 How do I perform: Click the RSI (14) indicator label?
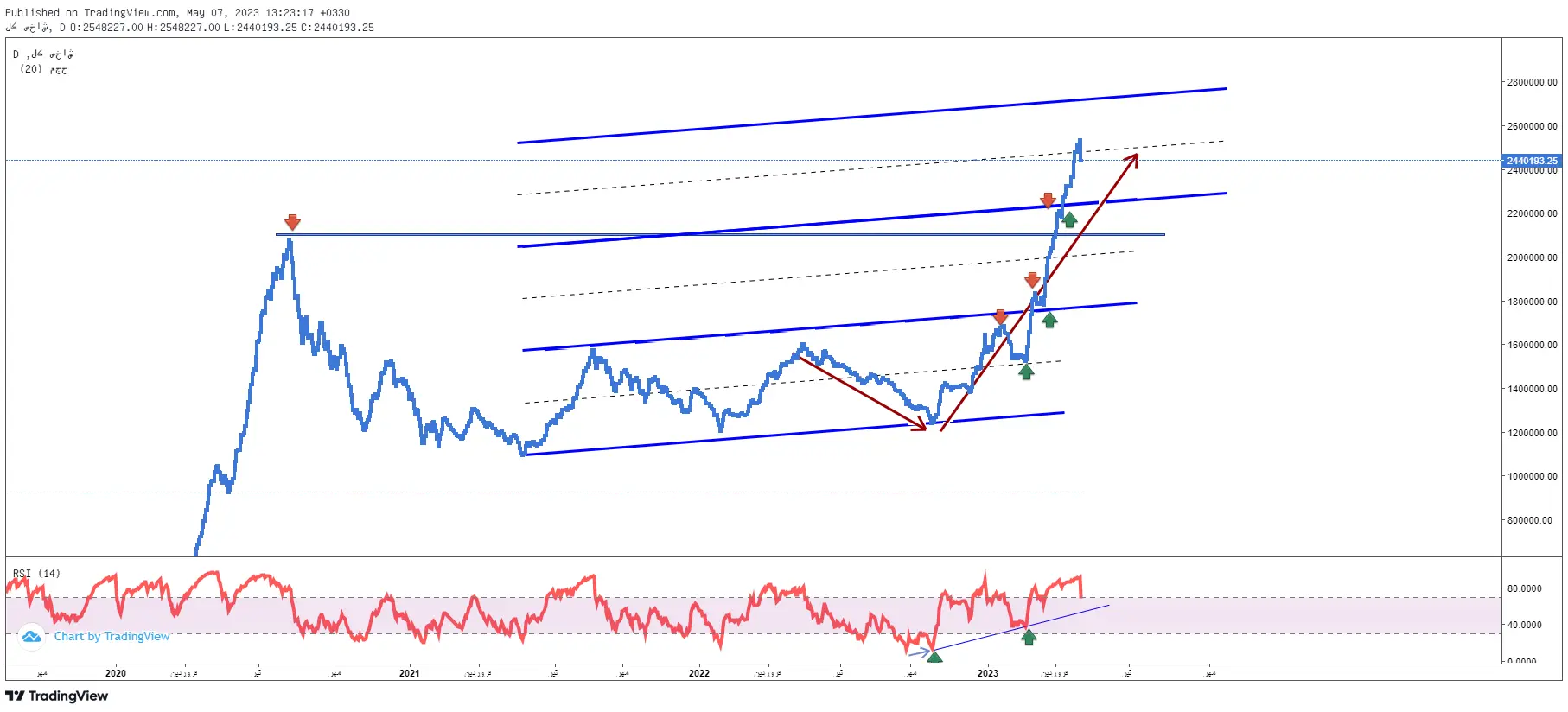(36, 574)
